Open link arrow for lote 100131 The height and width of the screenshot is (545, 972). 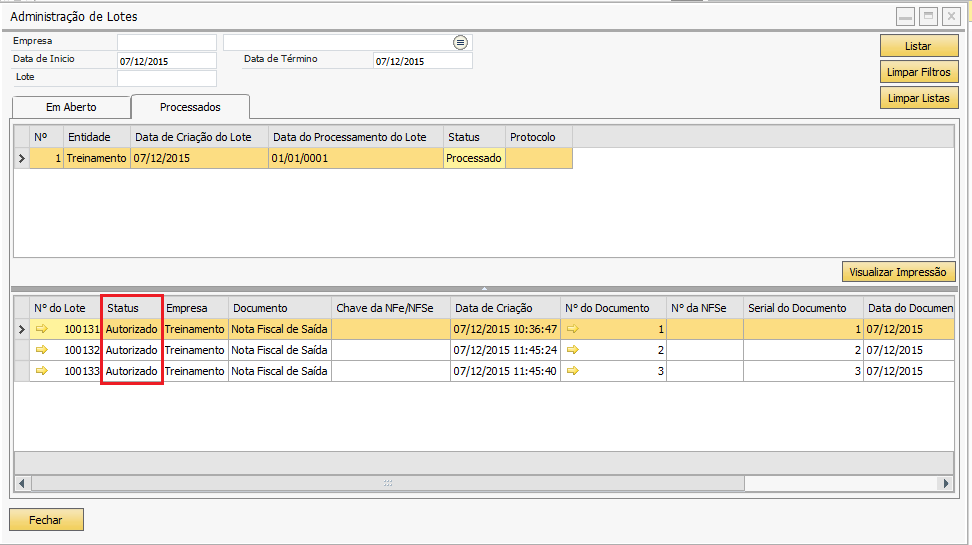(x=42, y=329)
